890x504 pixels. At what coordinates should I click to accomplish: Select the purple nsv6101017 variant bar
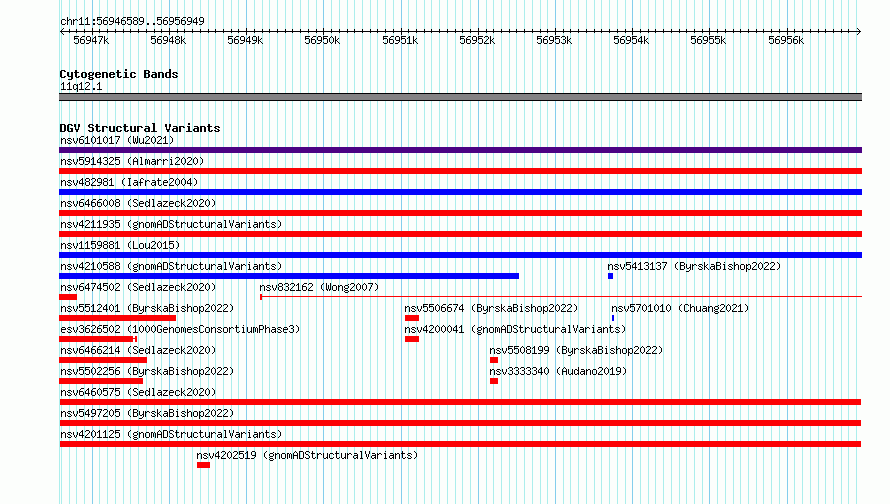(x=460, y=150)
